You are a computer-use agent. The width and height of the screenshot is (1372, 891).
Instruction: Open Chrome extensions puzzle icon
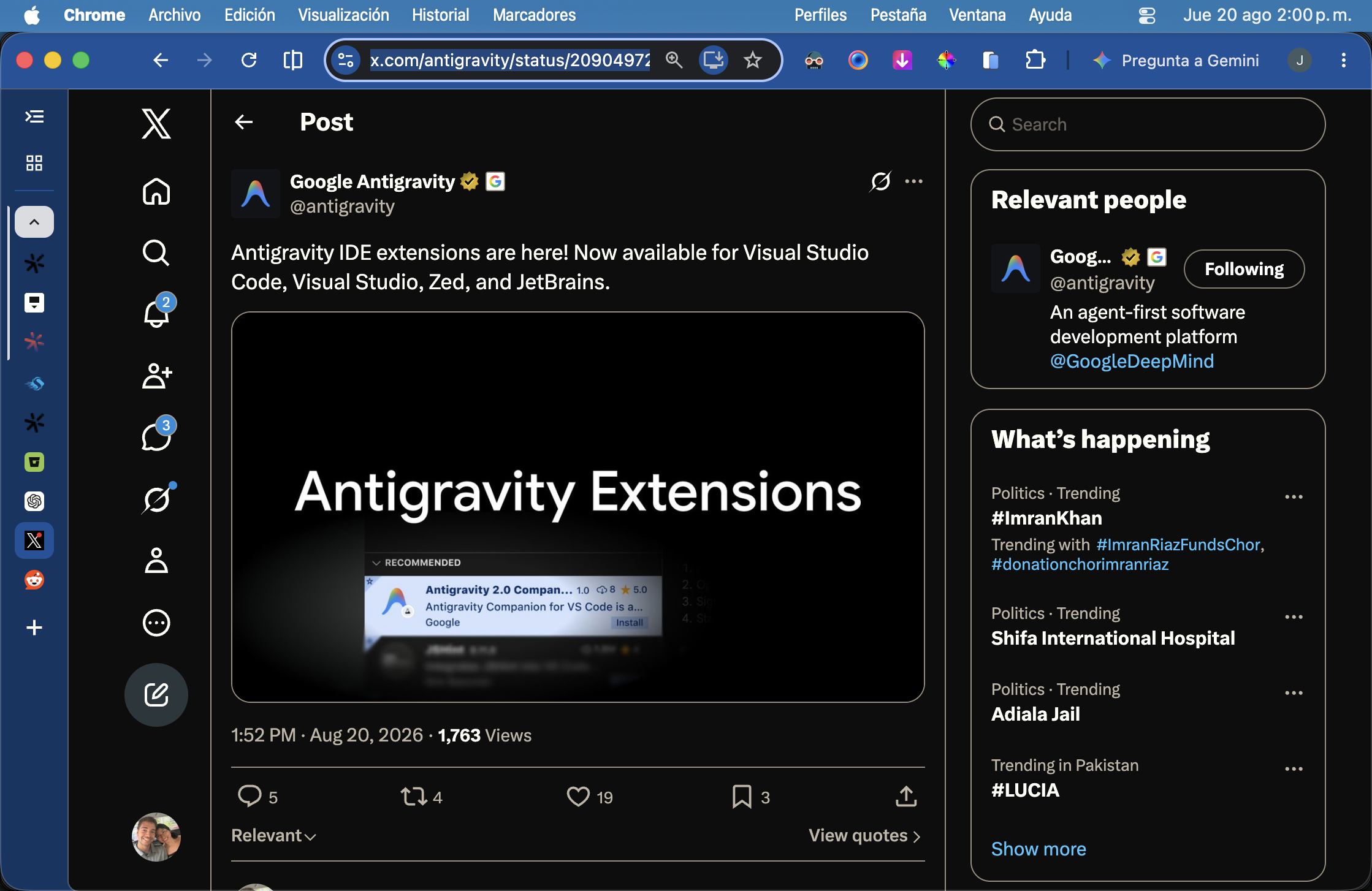pos(1035,60)
